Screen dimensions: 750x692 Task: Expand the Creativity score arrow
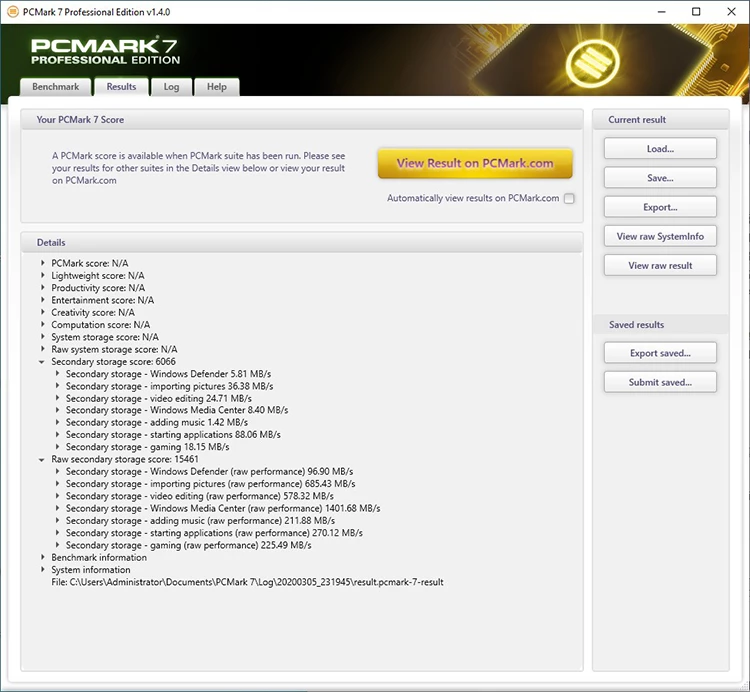pyautogui.click(x=43, y=312)
